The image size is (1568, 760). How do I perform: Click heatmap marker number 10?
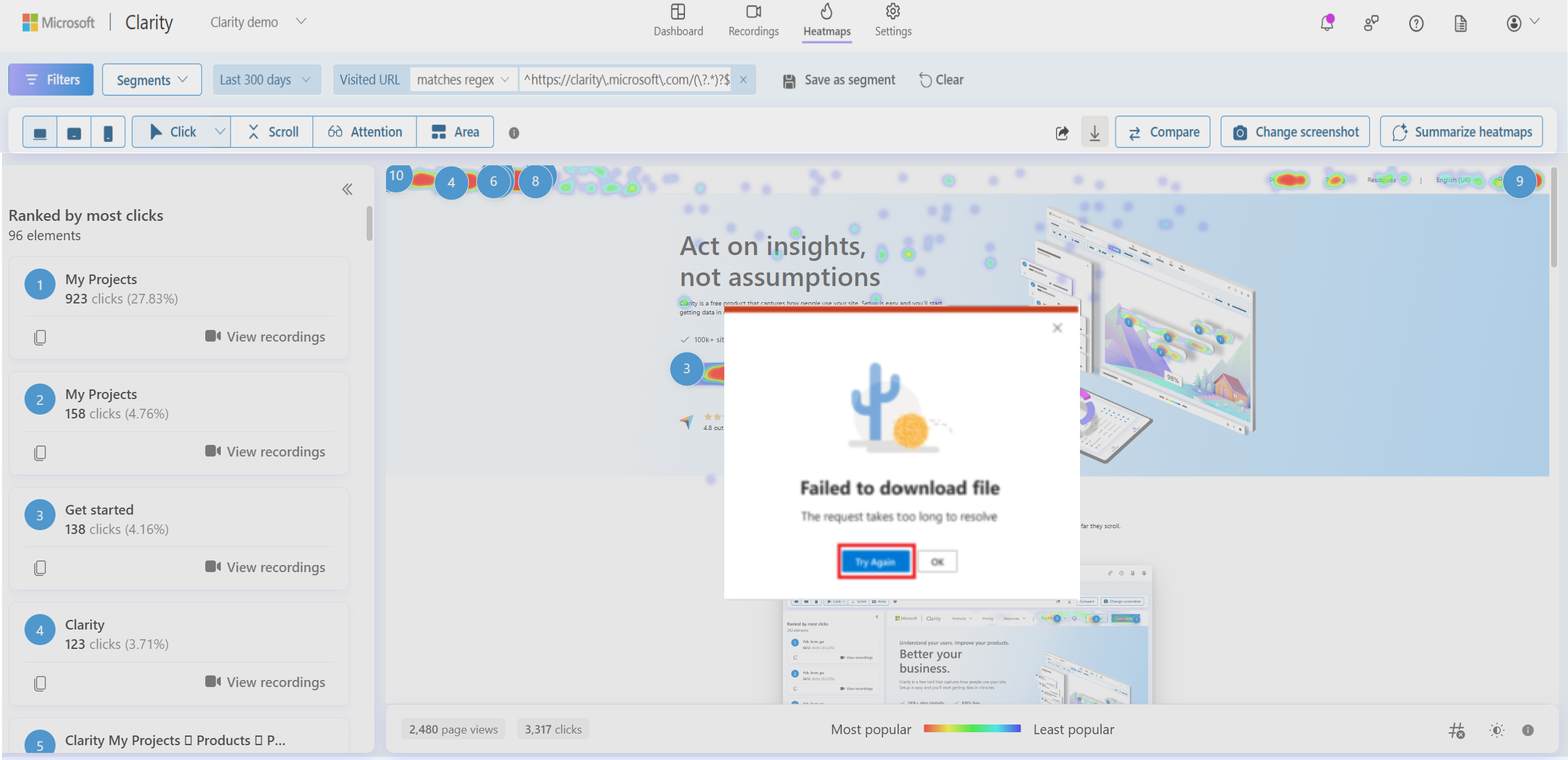click(396, 176)
